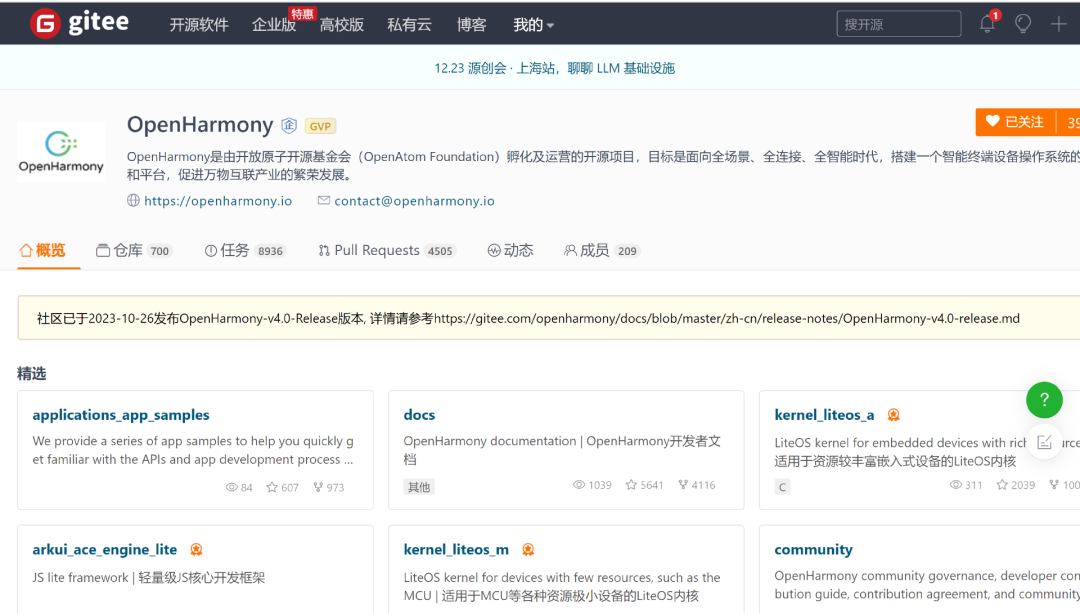Click the star count 5641 on docs
This screenshot has width=1080, height=613.
(644, 485)
